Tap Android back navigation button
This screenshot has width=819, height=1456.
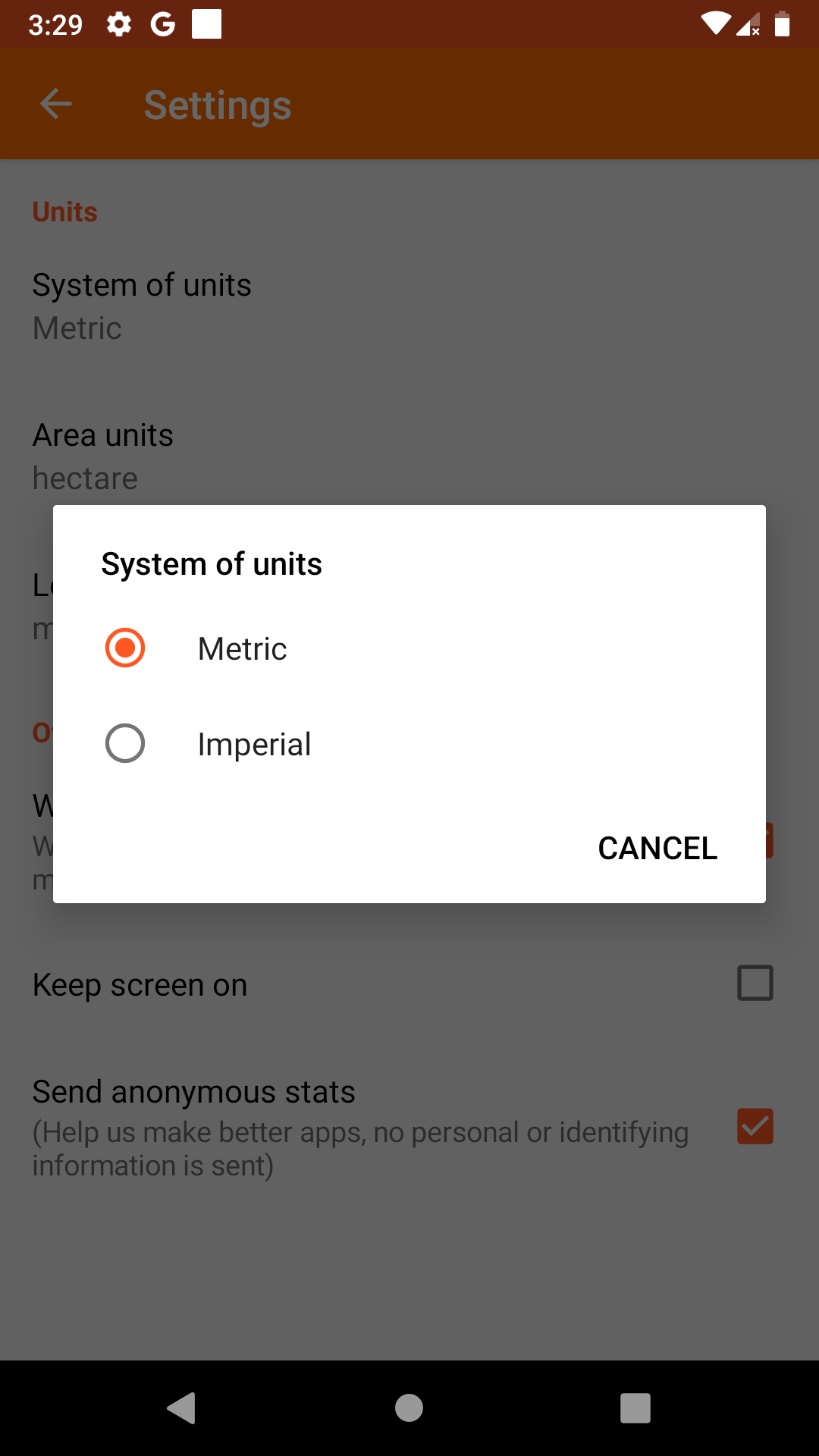pyautogui.click(x=182, y=1408)
